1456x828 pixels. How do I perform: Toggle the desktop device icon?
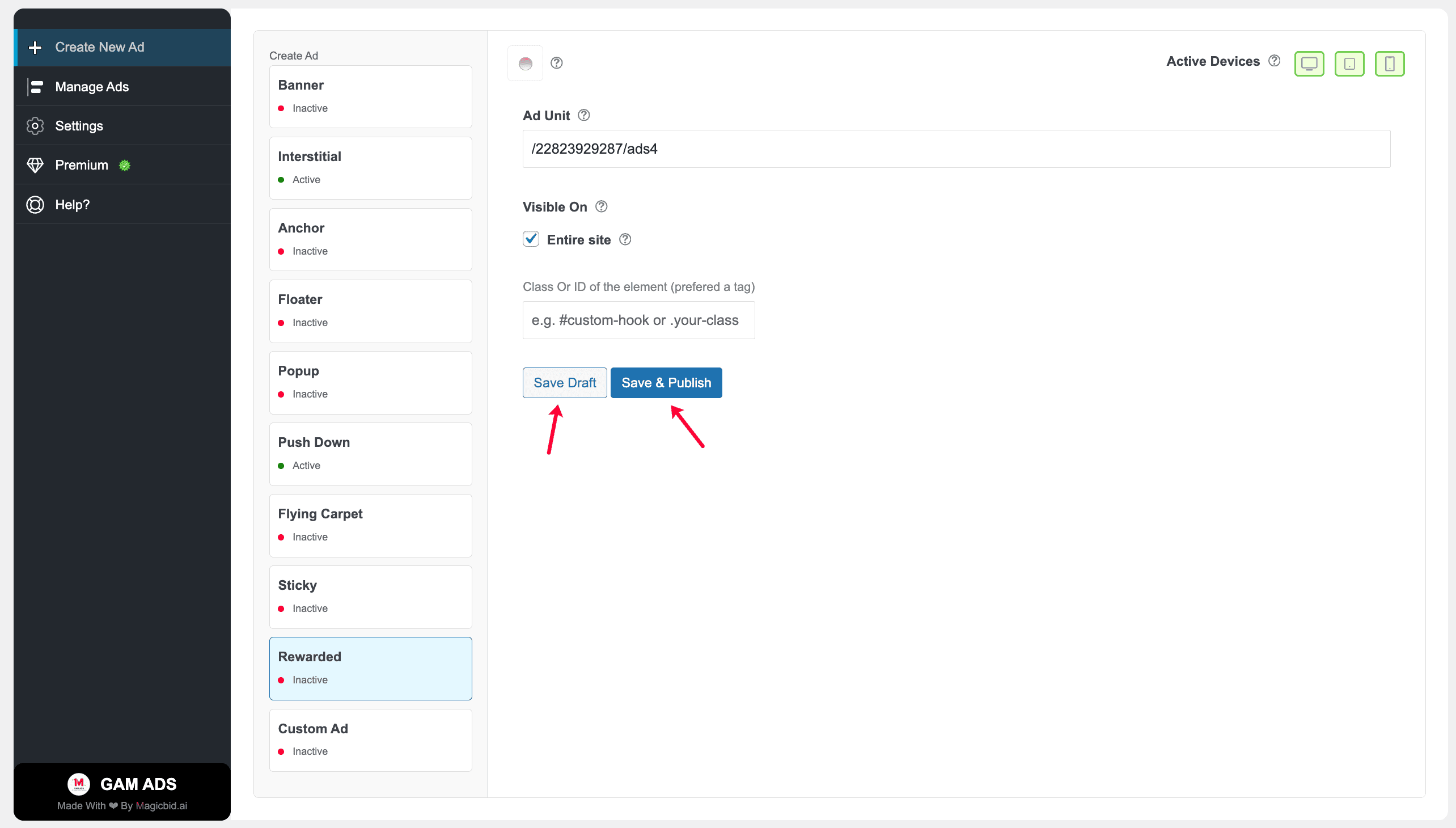tap(1309, 63)
